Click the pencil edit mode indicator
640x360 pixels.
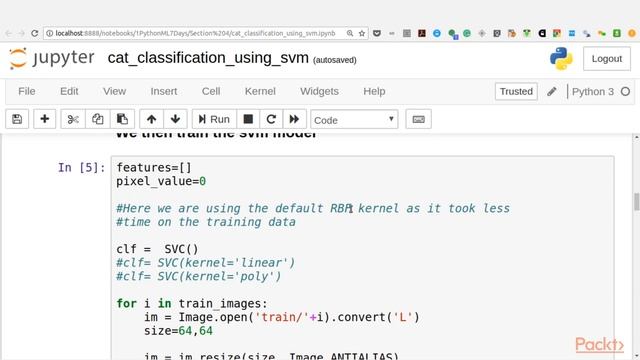[552, 91]
